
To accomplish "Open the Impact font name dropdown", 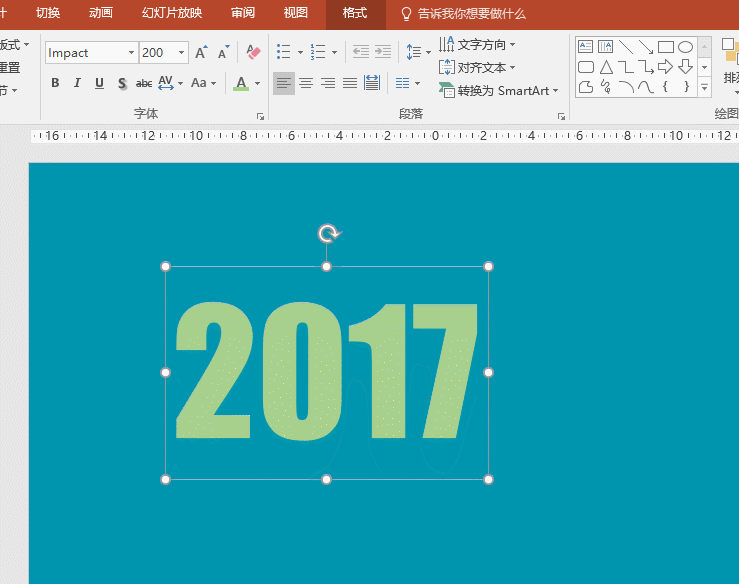I will [131, 53].
